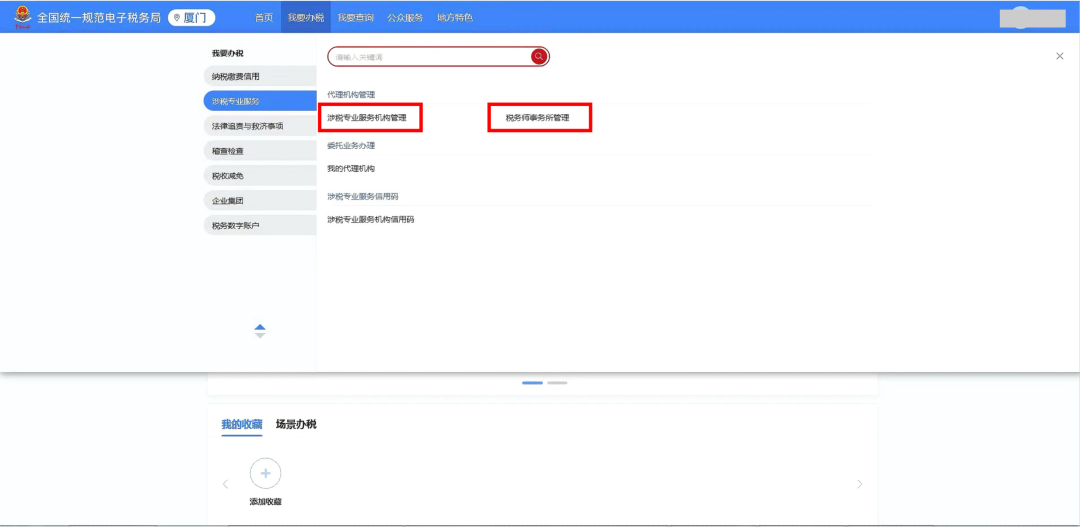
Task: Switch to 我的收藏 tab
Action: pos(242,424)
